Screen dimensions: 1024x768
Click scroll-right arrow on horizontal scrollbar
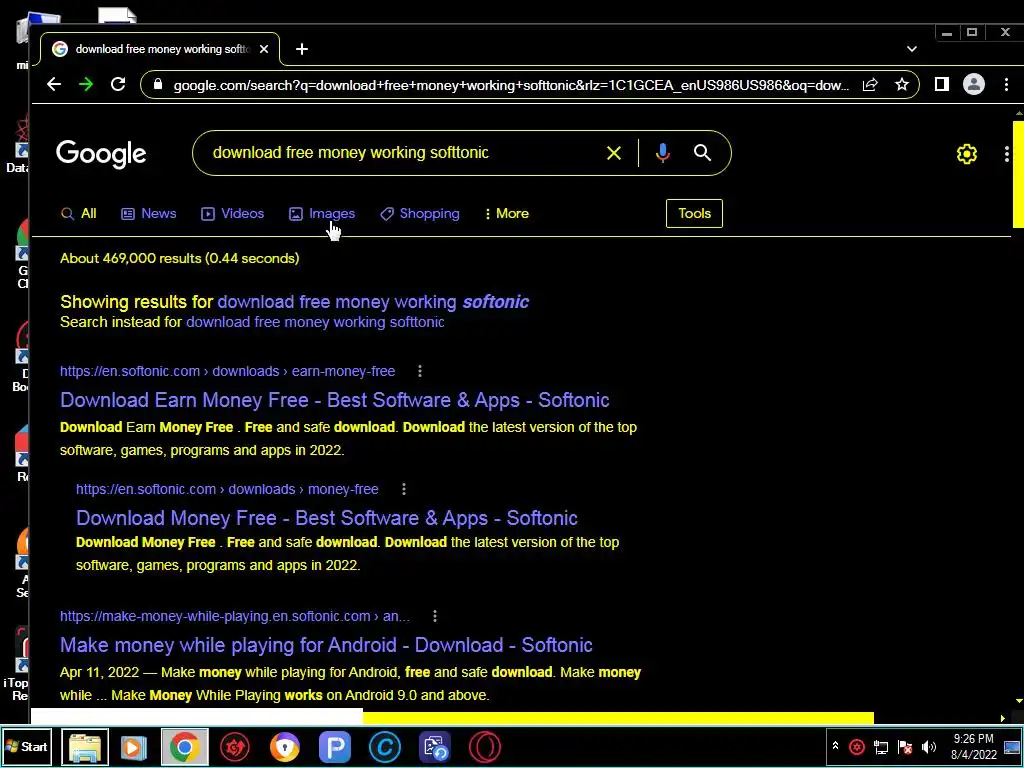[1002, 718]
